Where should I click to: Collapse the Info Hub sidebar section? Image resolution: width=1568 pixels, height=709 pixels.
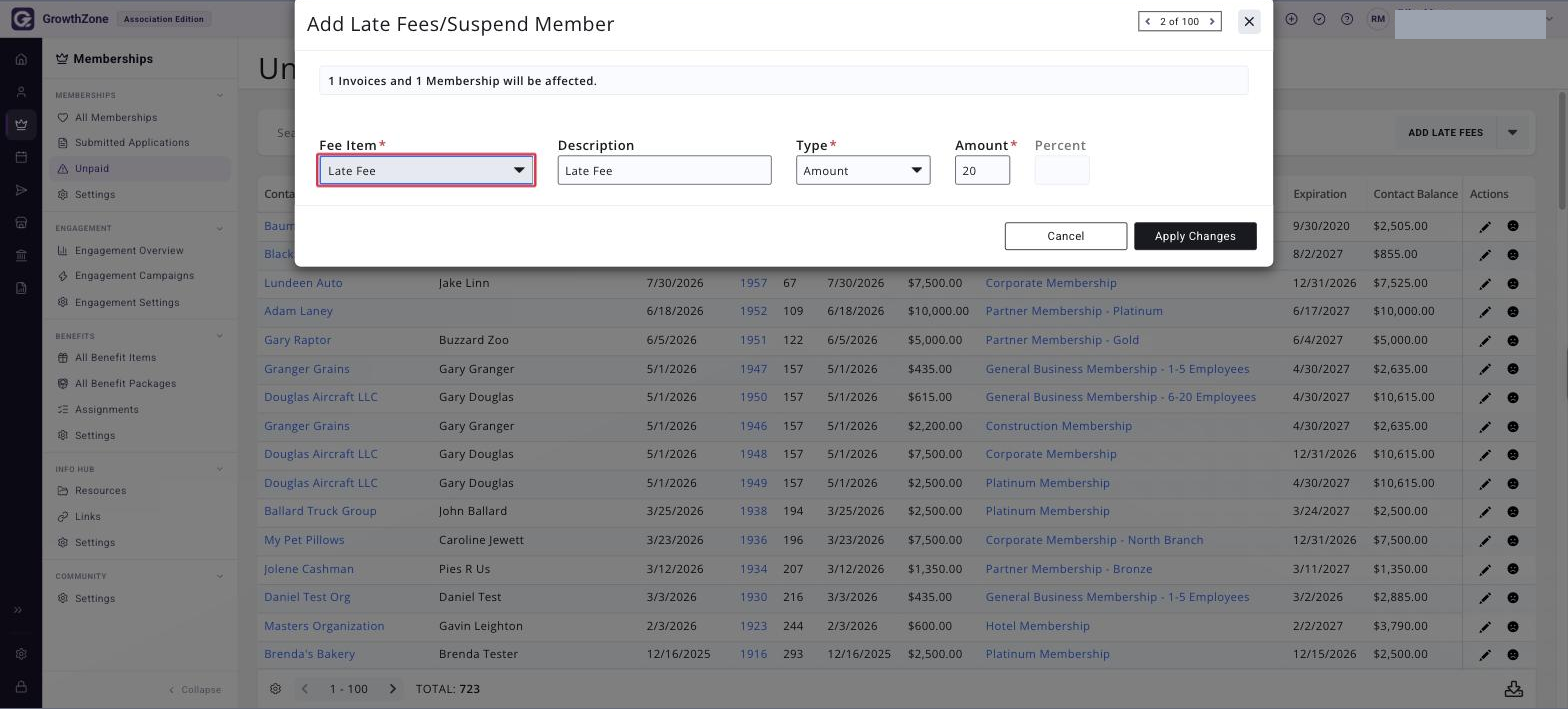tap(220, 469)
